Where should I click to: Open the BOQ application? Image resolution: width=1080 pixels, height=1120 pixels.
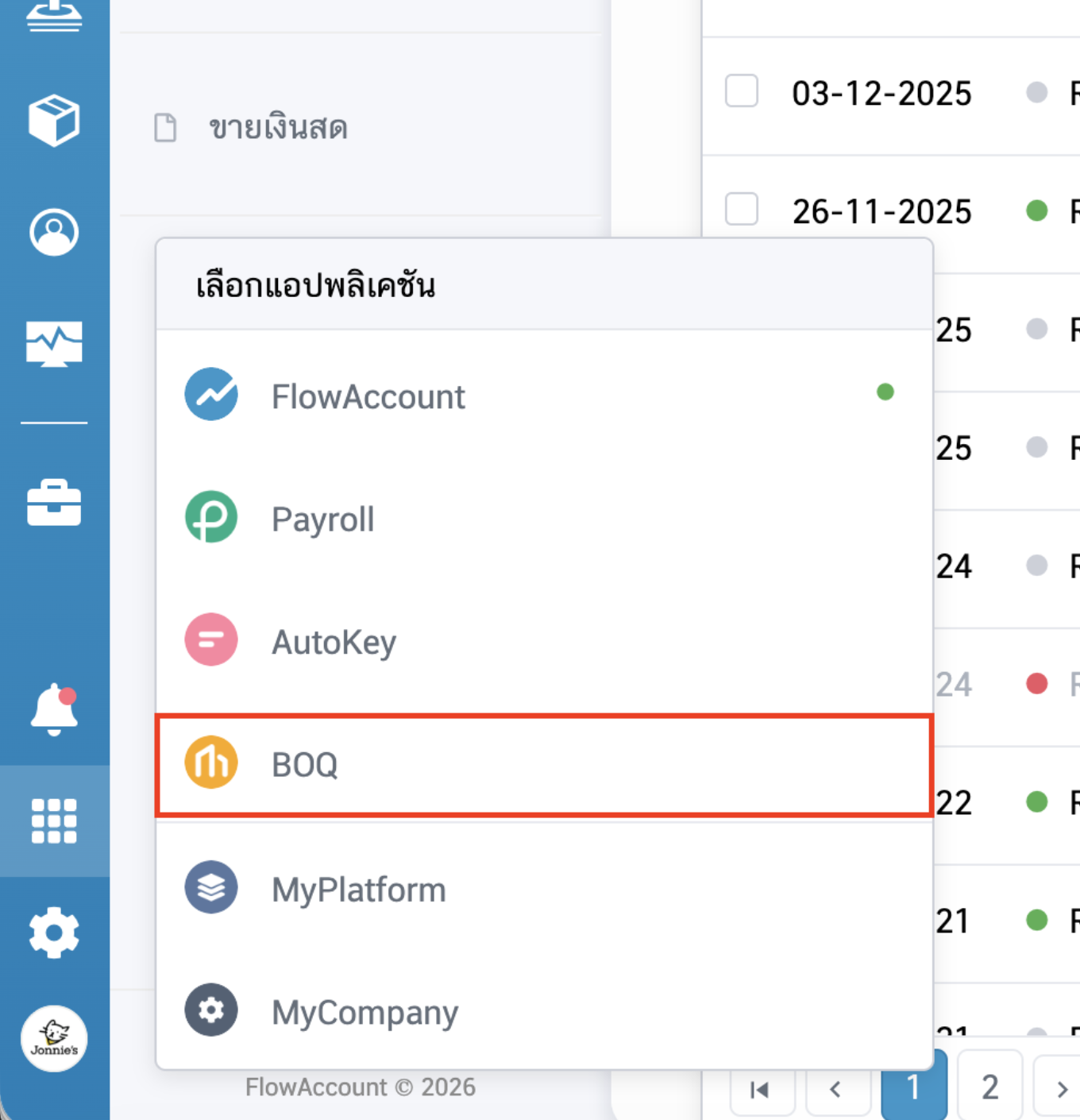pos(544,765)
